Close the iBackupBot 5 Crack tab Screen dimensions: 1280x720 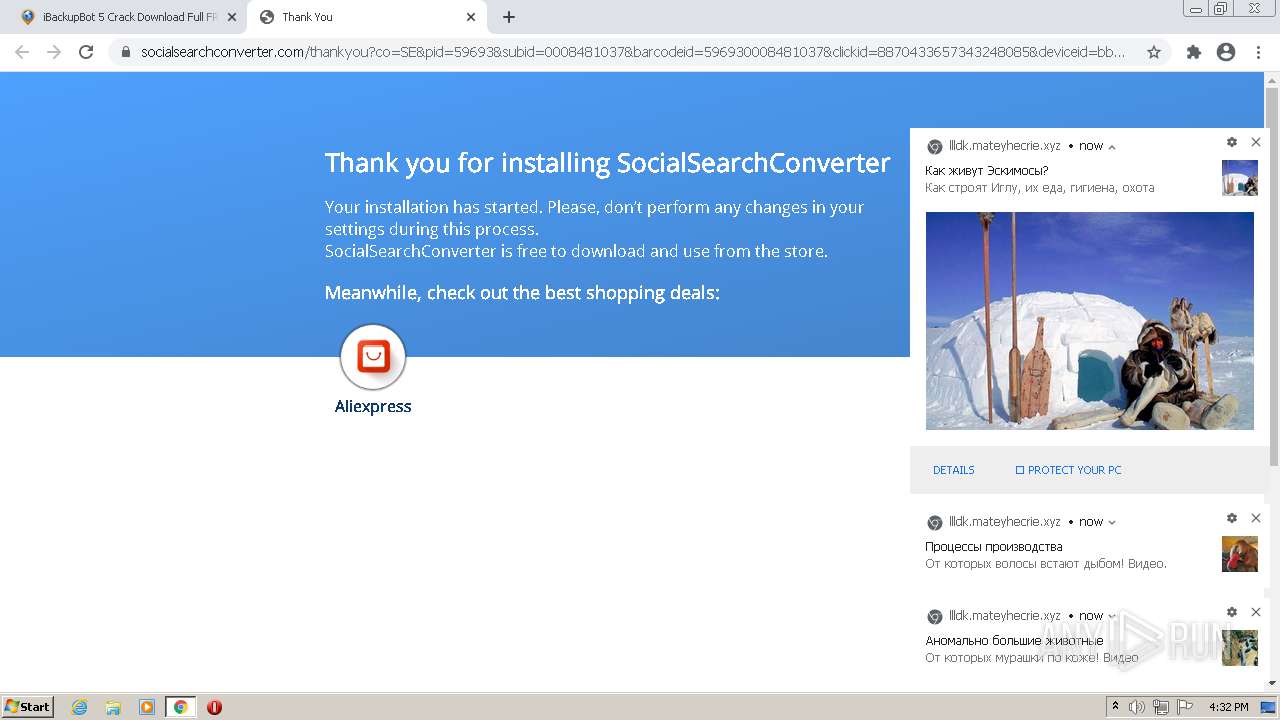coord(232,17)
